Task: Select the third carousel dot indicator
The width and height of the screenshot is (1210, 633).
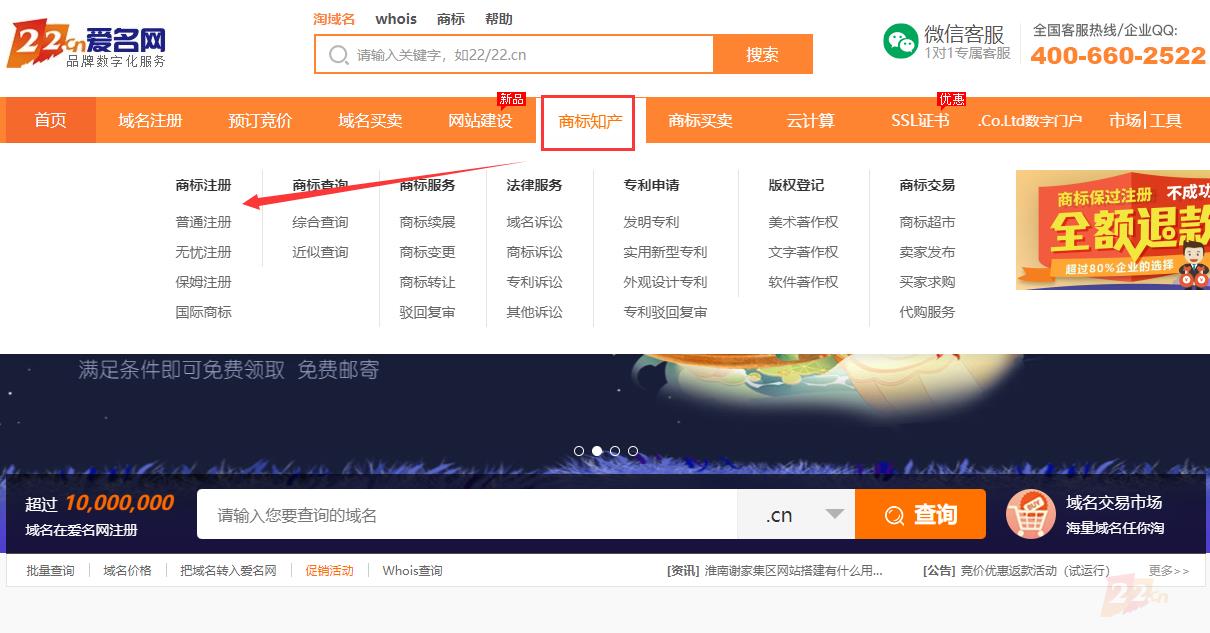Action: (x=615, y=451)
